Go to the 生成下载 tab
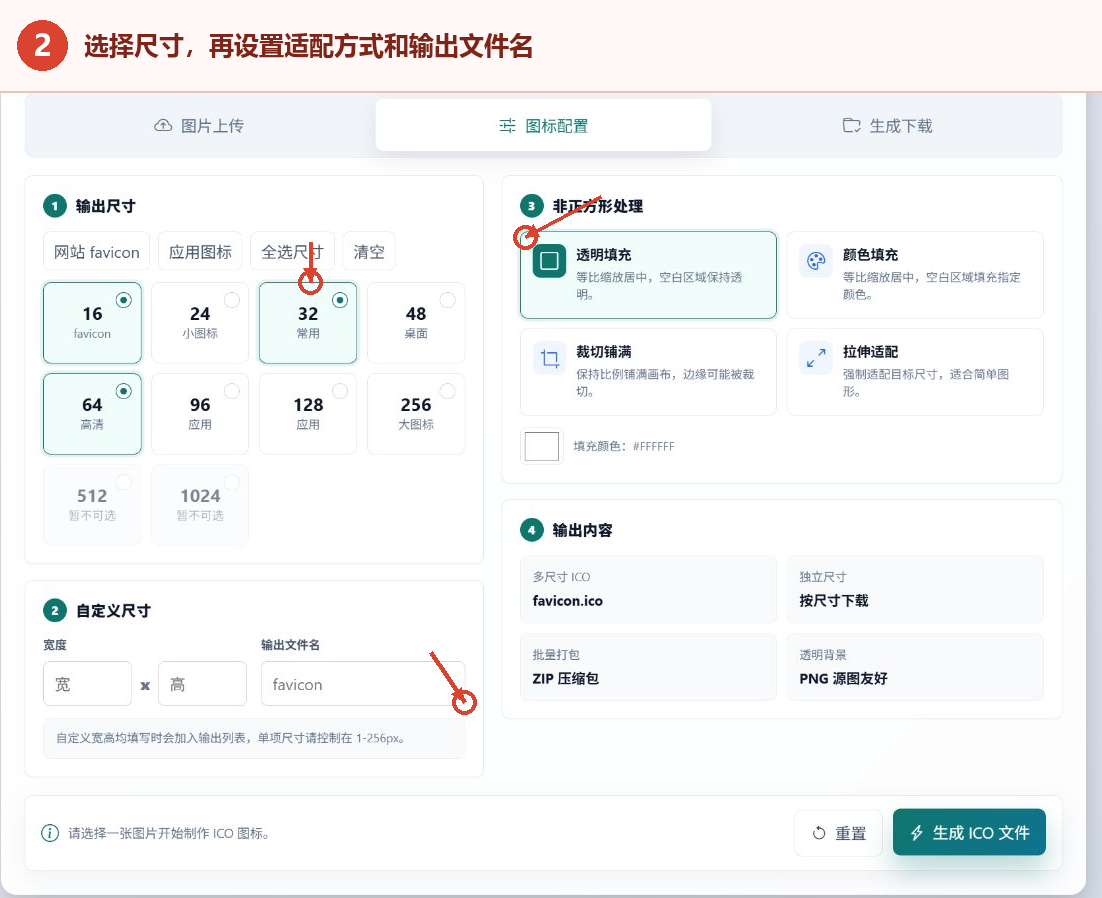This screenshot has height=898, width=1102. pos(887,126)
